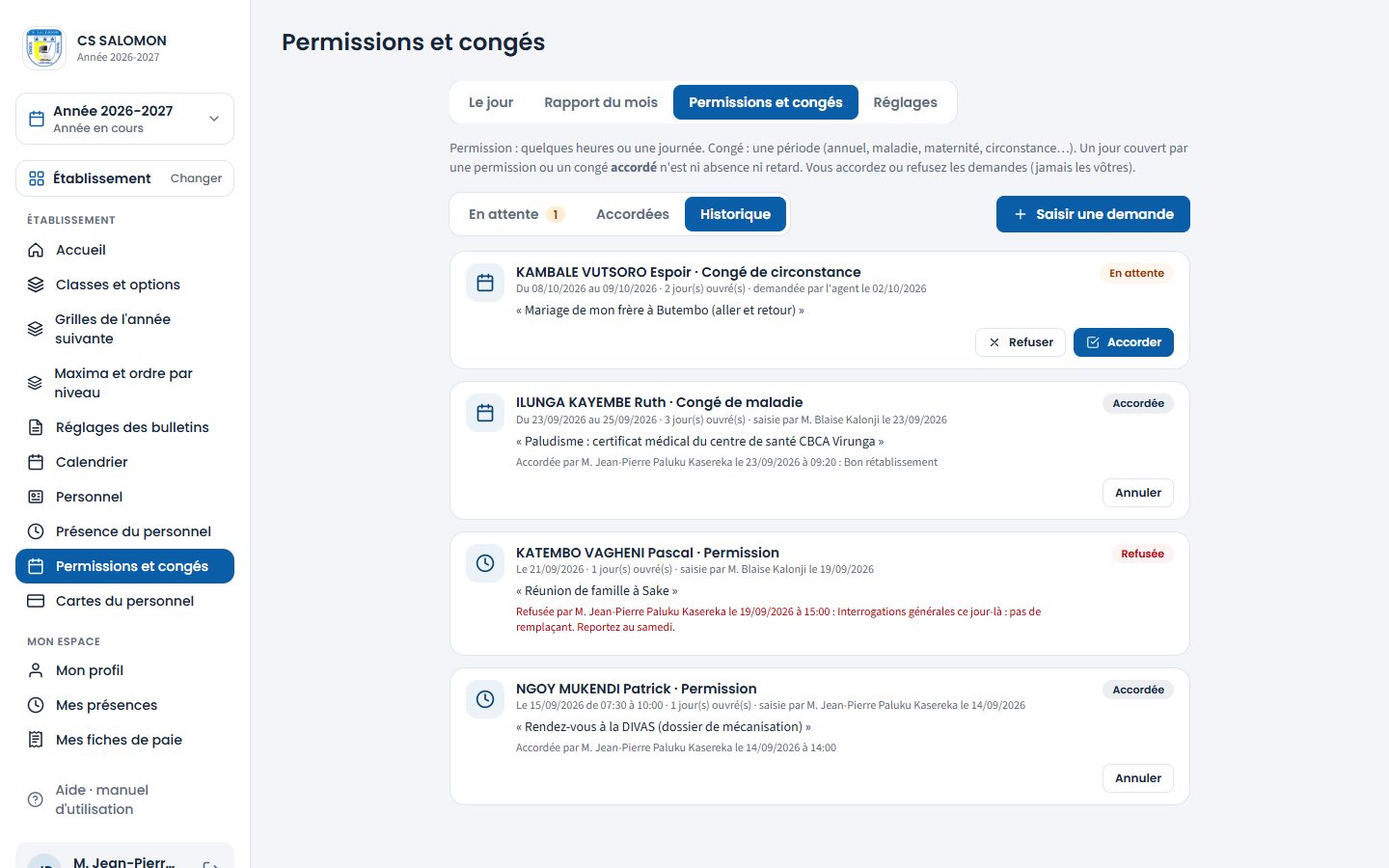Show the Accordées requests

coord(633,214)
